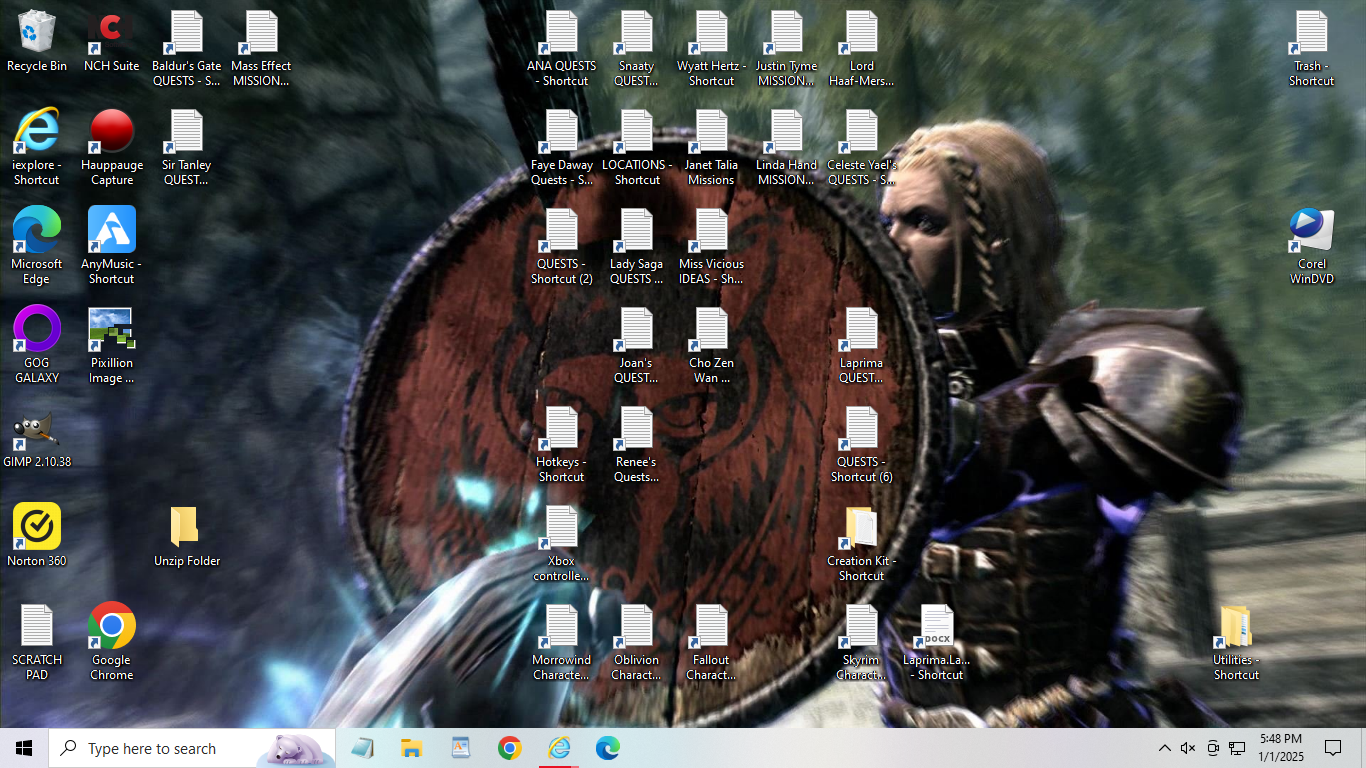
Task: Select Justin Tyme MISSION file icon
Action: point(787,47)
